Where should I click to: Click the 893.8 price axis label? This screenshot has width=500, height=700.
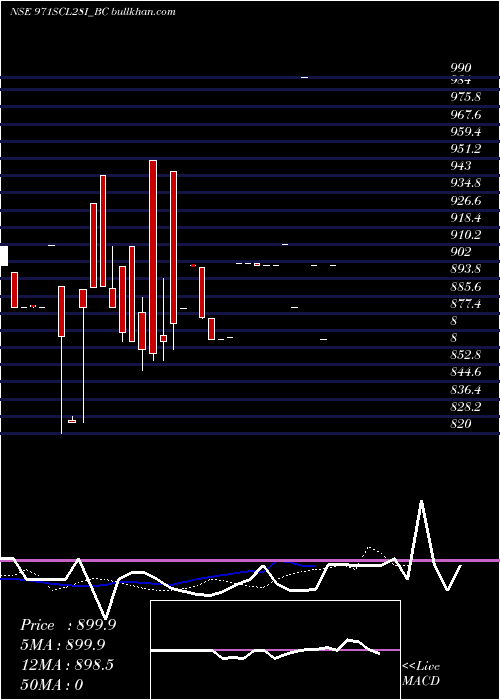coord(465,269)
